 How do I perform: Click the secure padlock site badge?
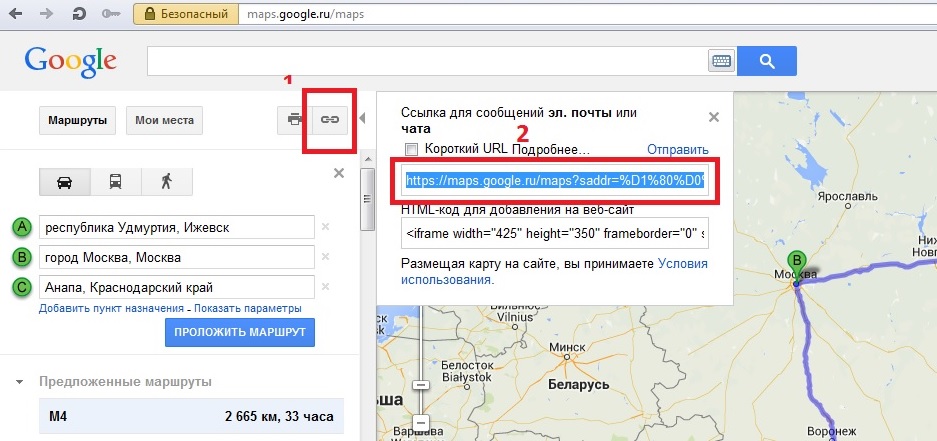(x=184, y=14)
